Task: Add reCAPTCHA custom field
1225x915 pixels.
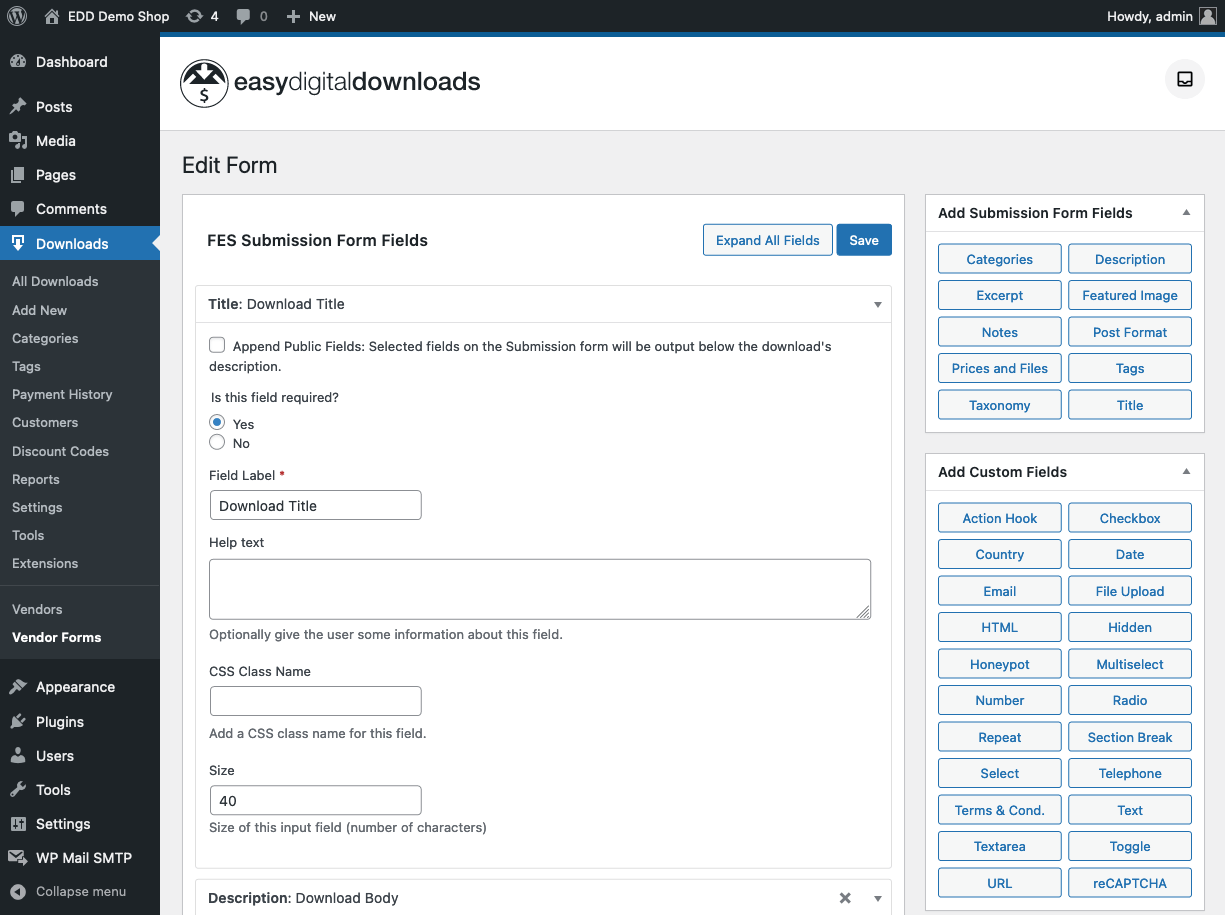Action: point(1130,883)
